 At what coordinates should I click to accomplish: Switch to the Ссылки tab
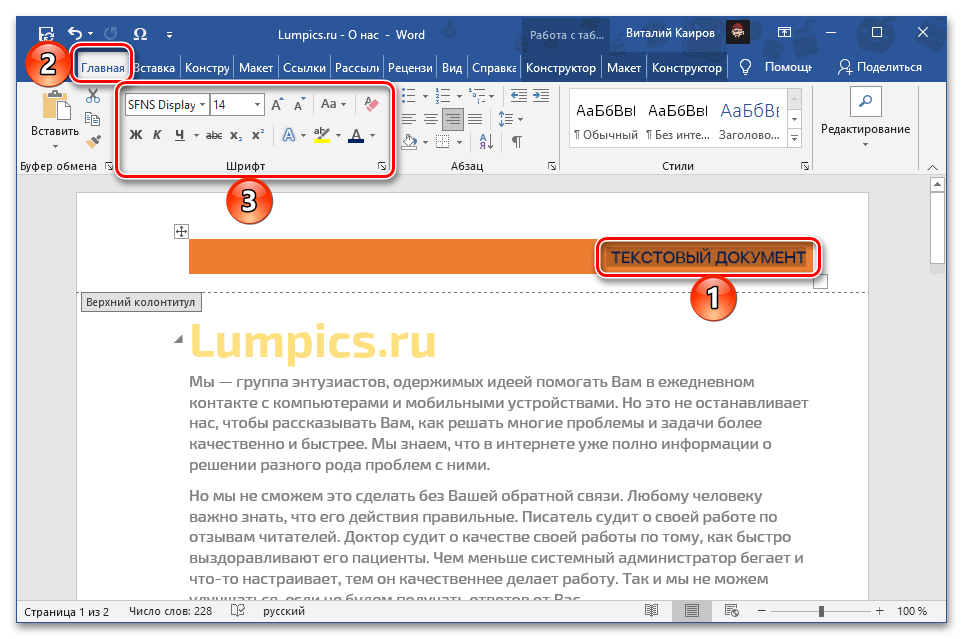tap(304, 68)
